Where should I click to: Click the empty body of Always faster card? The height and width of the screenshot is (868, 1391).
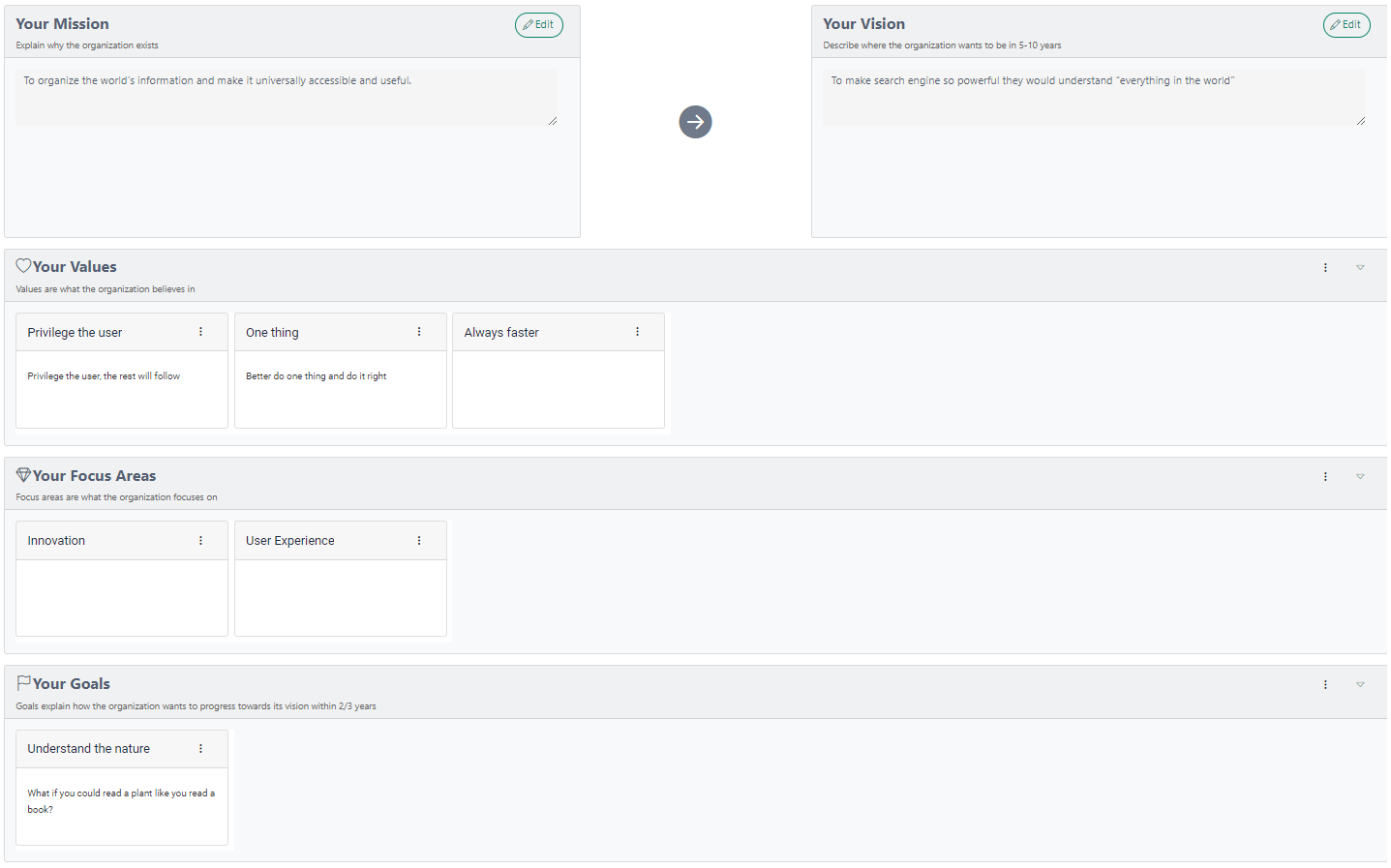559,389
